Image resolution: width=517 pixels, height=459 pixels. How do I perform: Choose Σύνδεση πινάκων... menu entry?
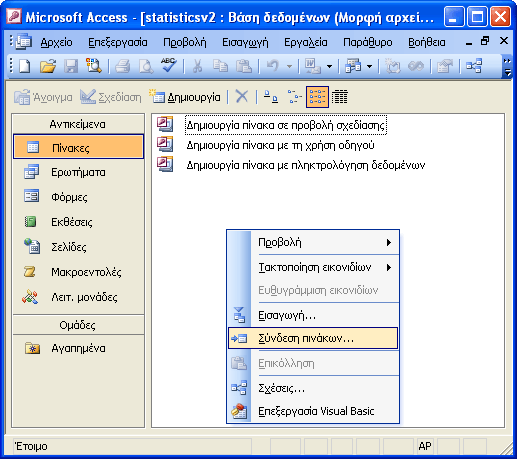click(313, 338)
